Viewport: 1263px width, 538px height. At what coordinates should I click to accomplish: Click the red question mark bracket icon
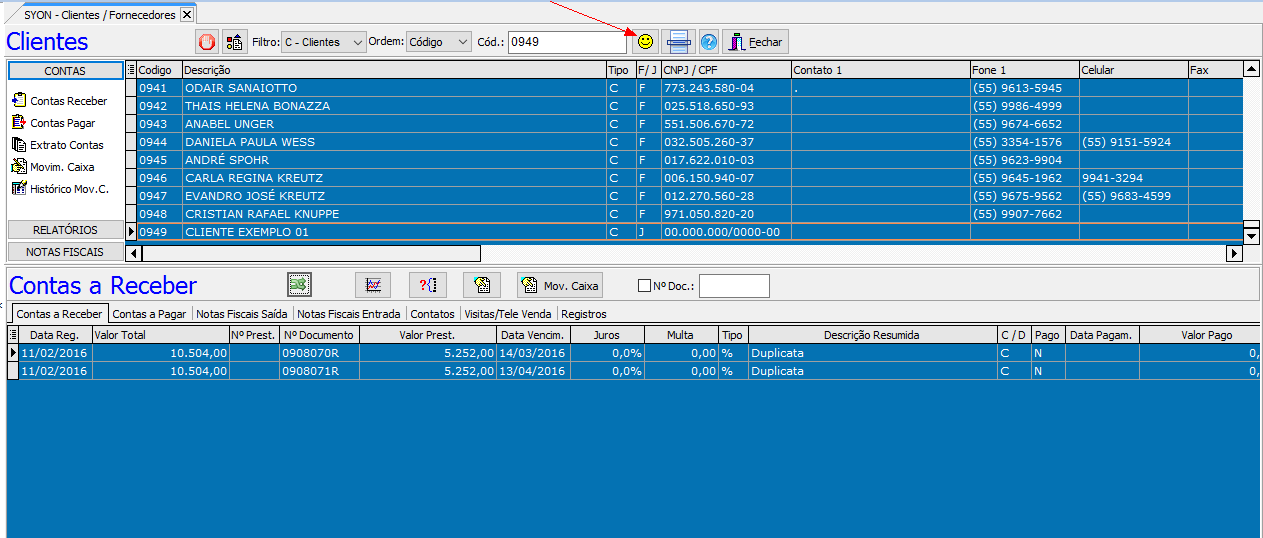point(428,285)
